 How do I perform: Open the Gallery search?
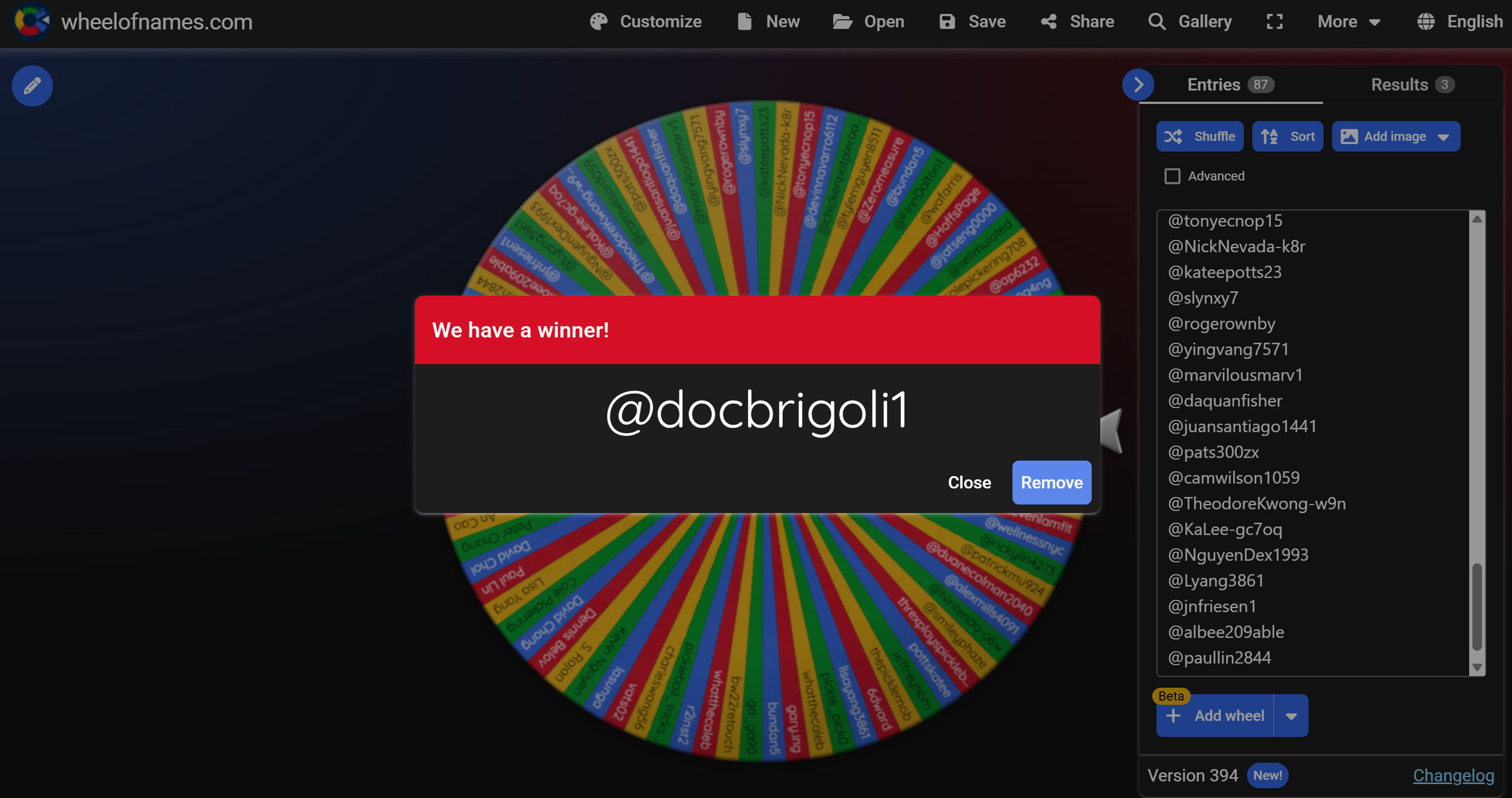pyautogui.click(x=1190, y=22)
